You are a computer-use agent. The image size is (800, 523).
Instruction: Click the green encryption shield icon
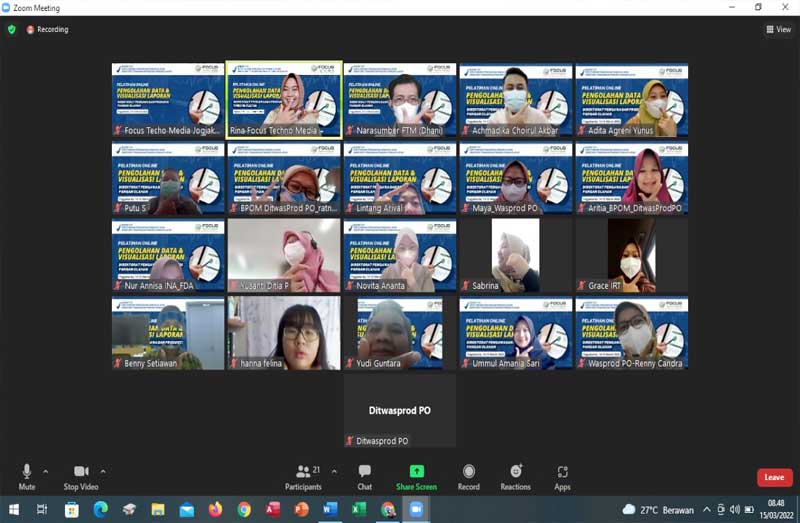pos(12,29)
